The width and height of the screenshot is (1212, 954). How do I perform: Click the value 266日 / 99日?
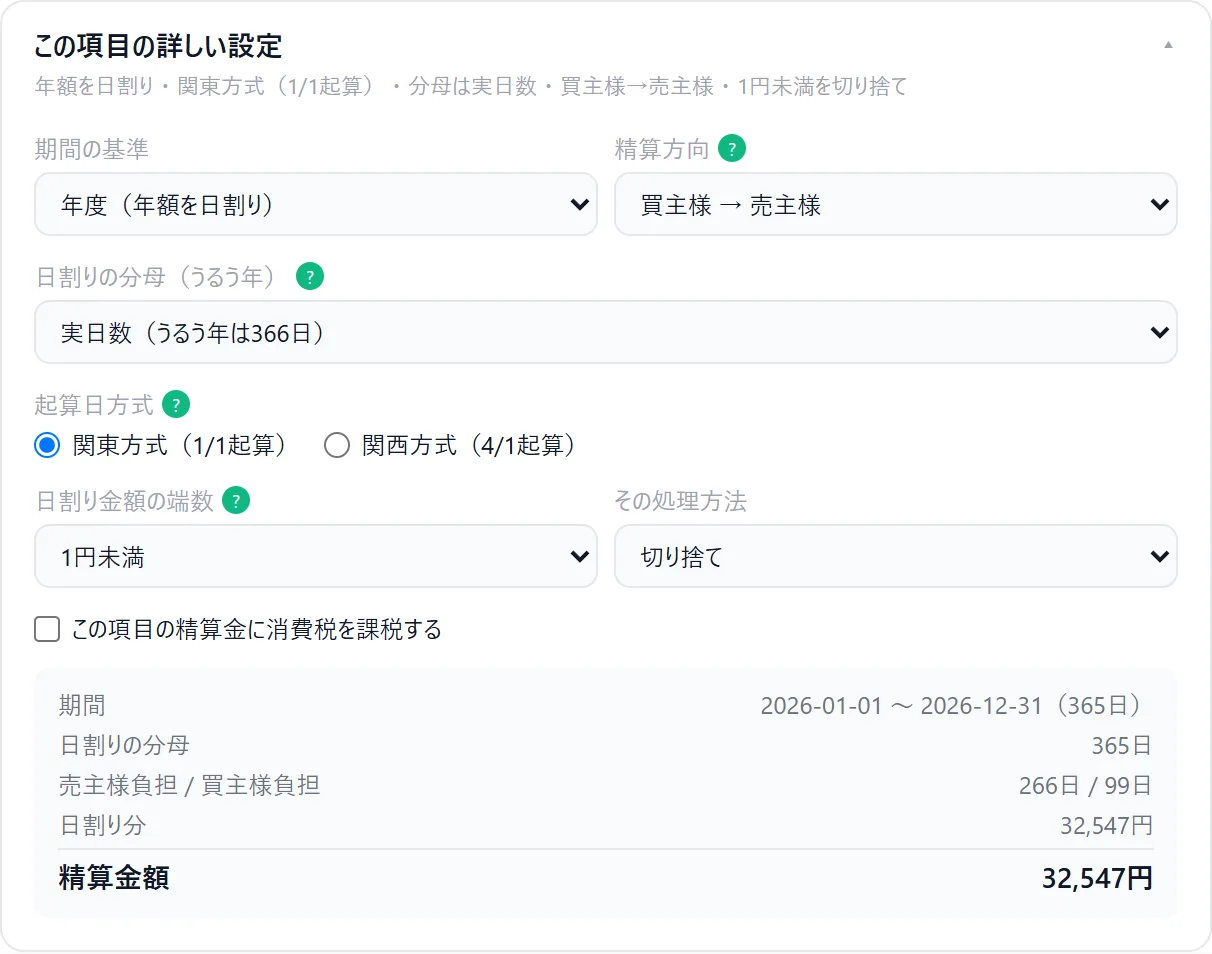pyautogui.click(x=1086, y=785)
